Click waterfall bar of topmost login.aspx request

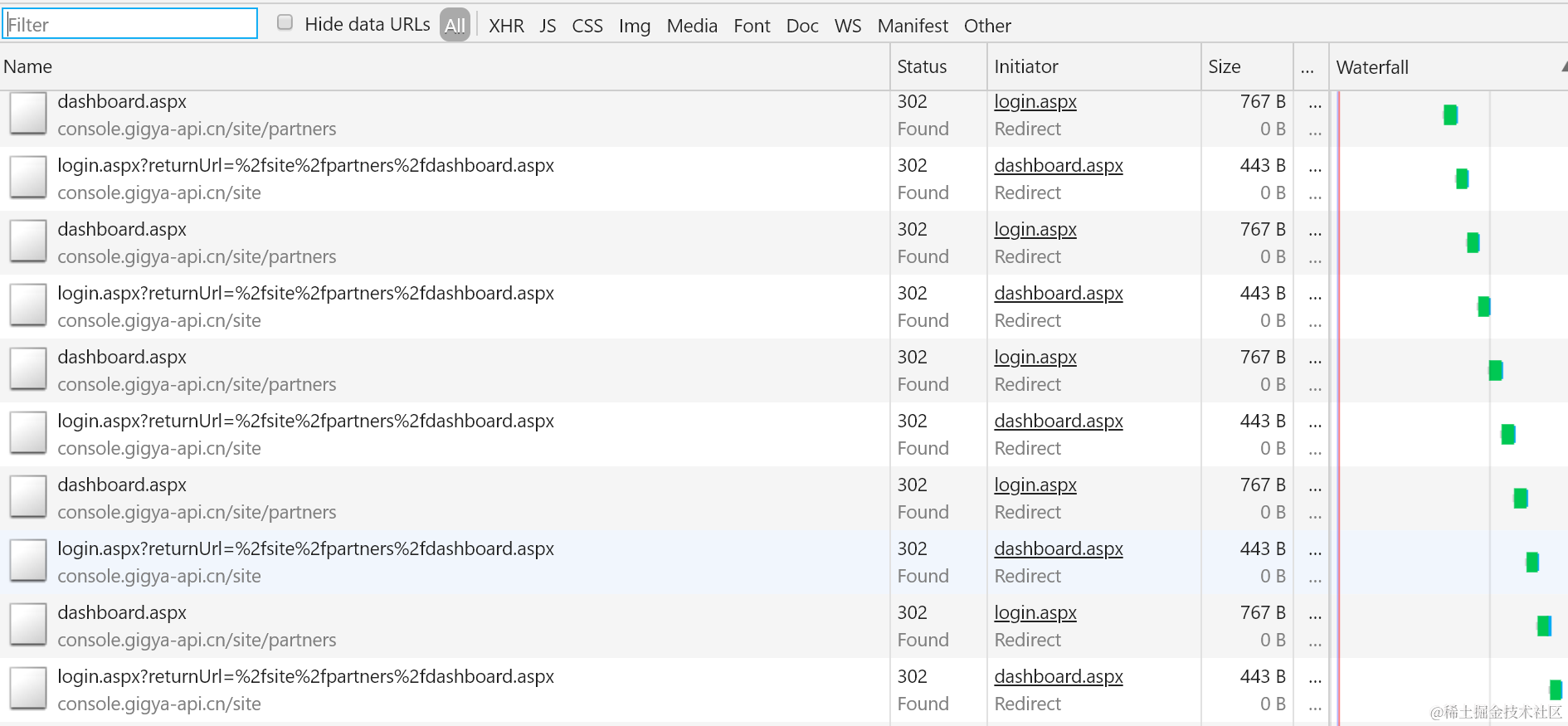1462,178
